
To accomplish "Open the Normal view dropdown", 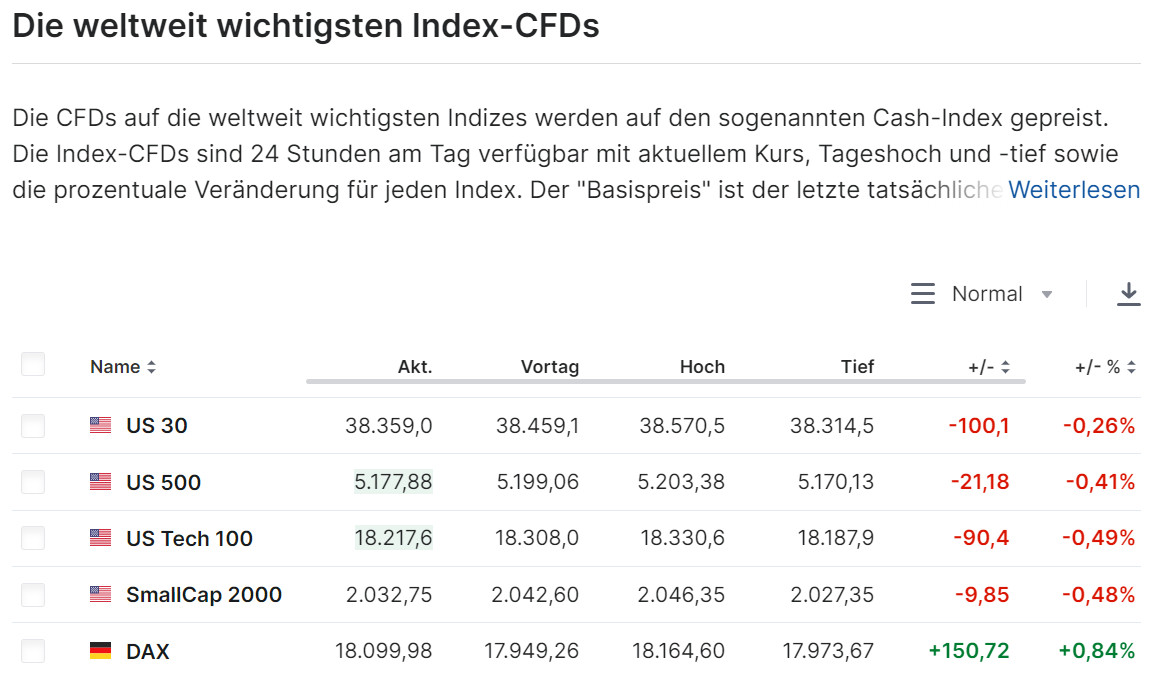I will 1002,294.
